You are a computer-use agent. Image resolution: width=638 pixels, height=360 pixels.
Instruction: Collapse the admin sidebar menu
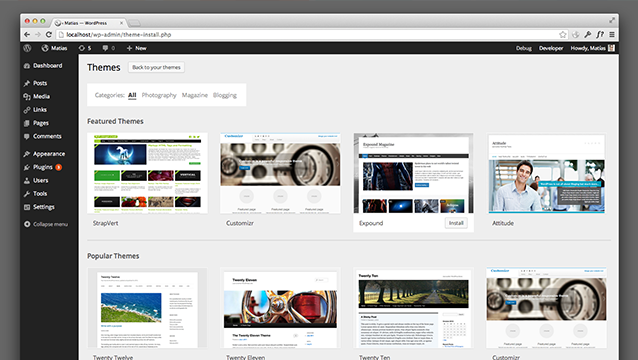click(x=46, y=224)
